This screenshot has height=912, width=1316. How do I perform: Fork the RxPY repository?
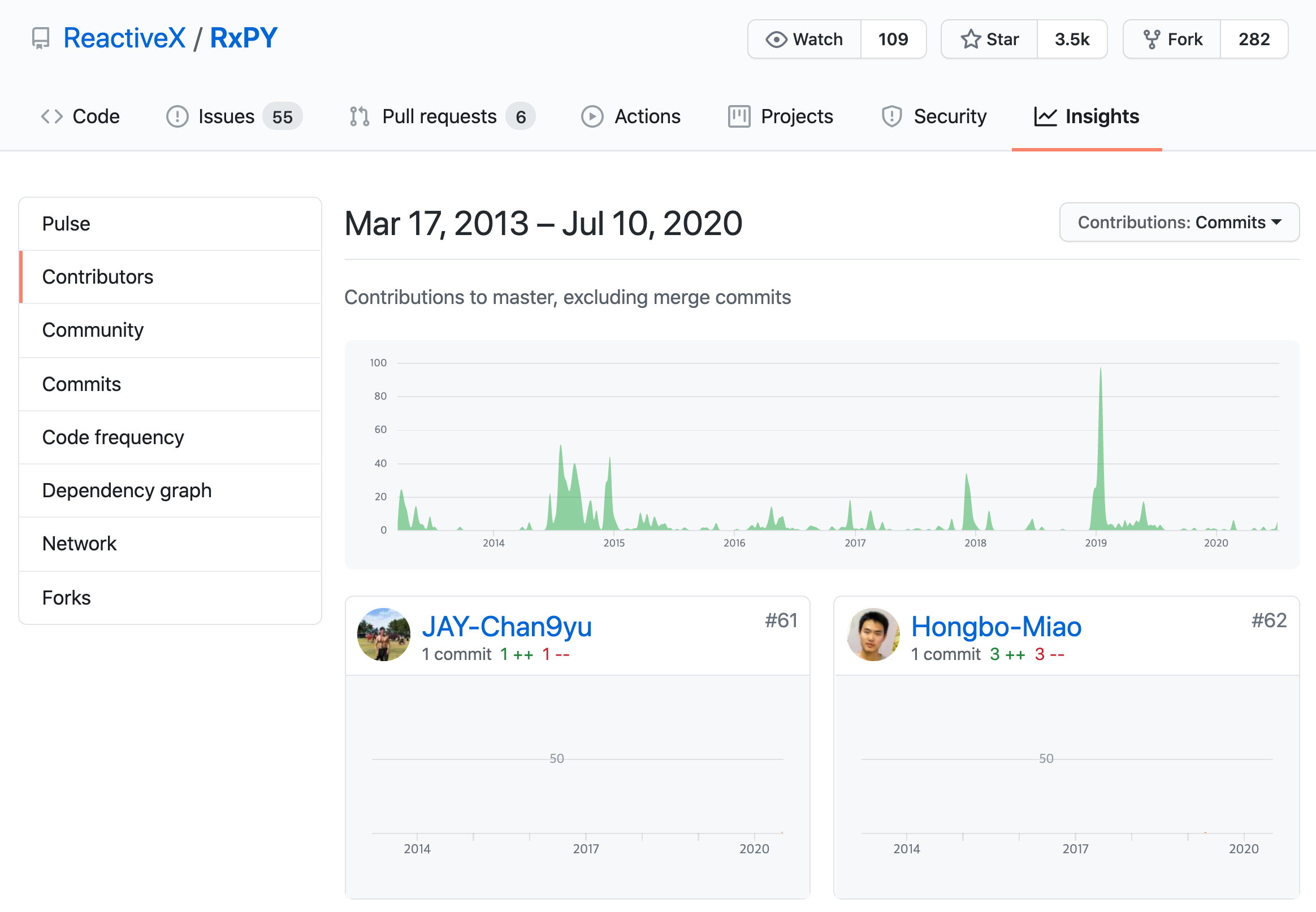1172,40
